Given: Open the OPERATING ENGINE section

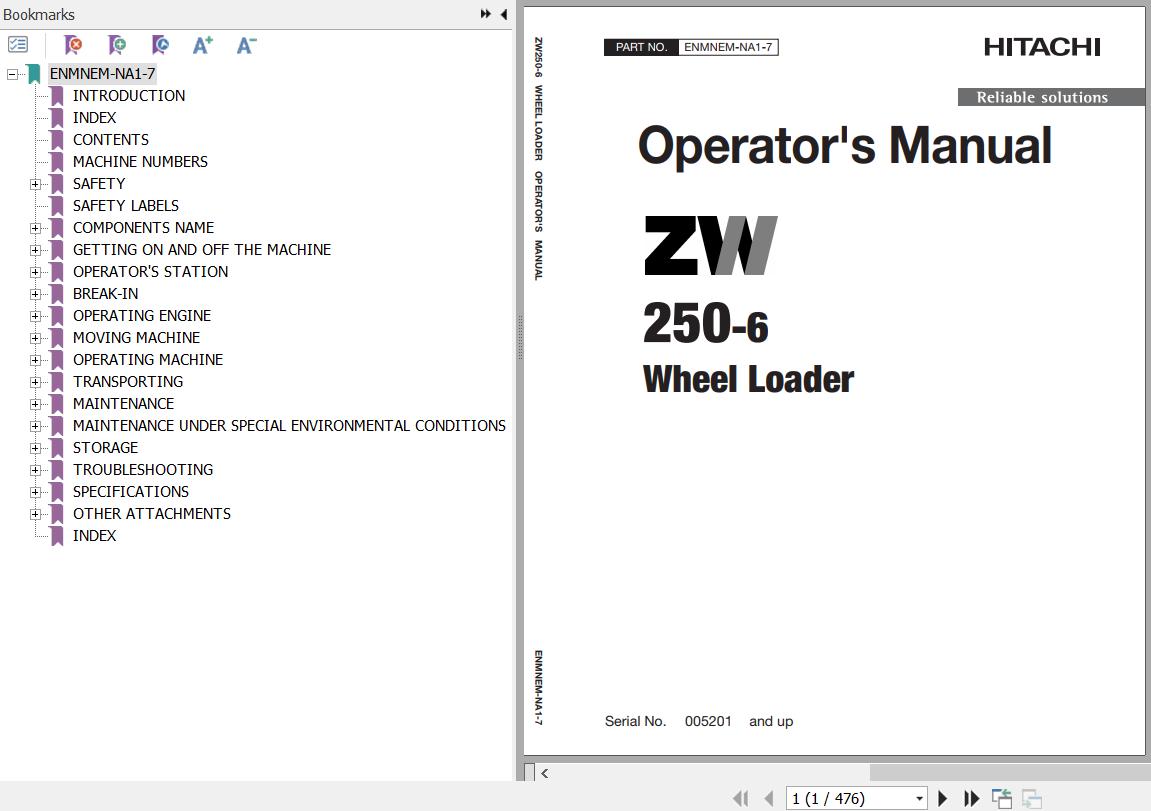Looking at the screenshot, I should 142,316.
